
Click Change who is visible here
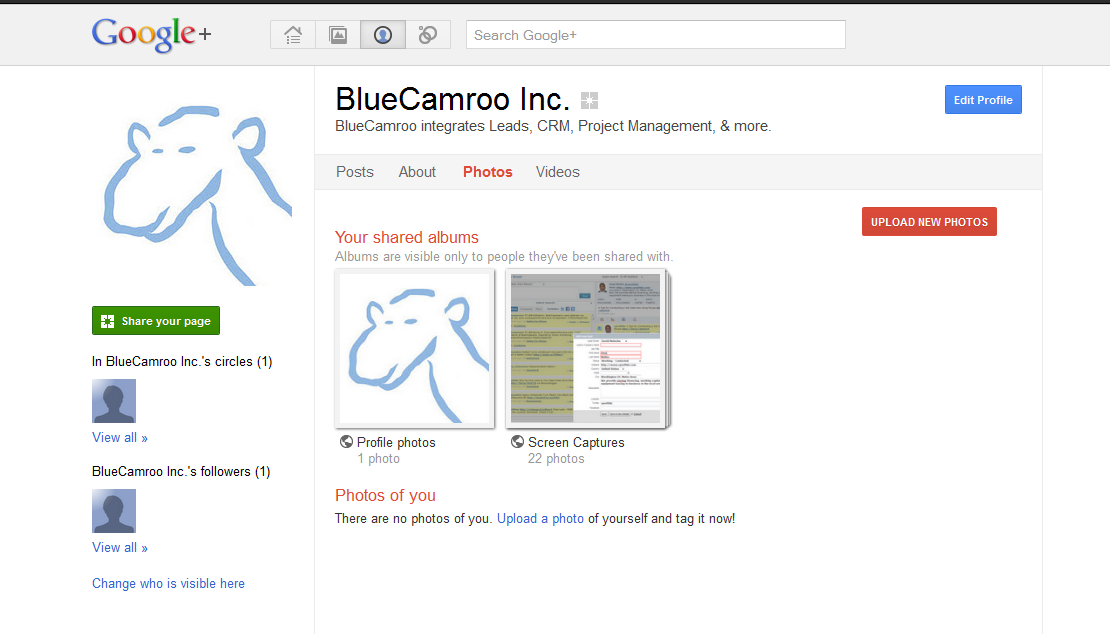coord(168,584)
